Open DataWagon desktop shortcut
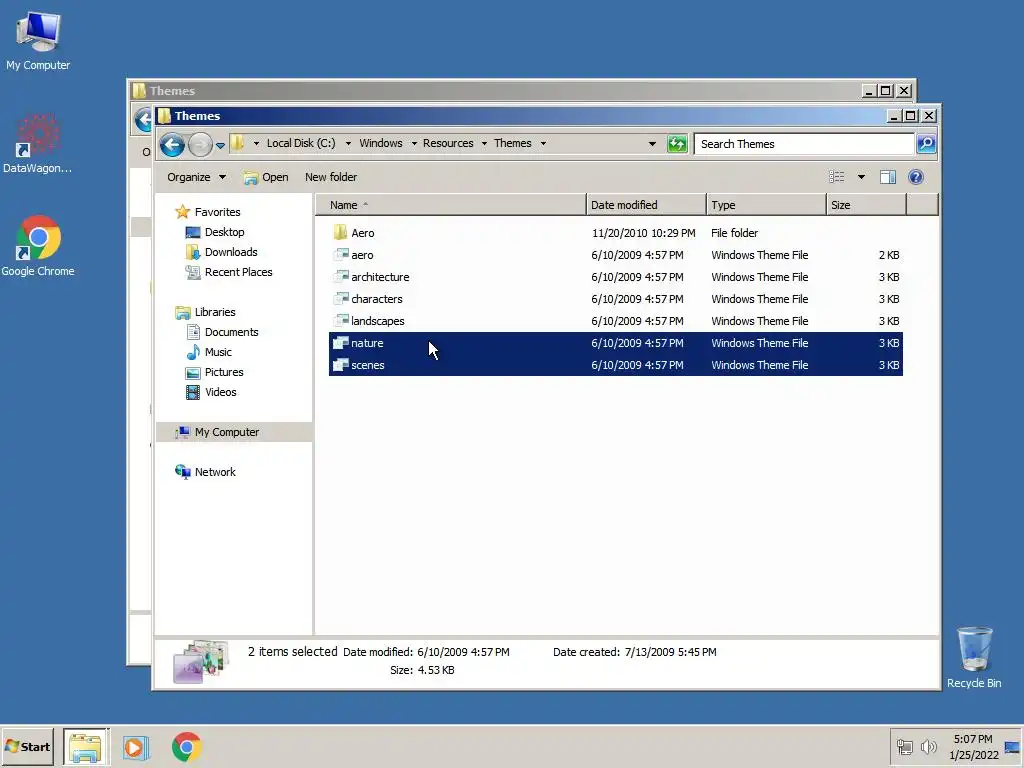This screenshot has width=1024, height=768. [38, 144]
